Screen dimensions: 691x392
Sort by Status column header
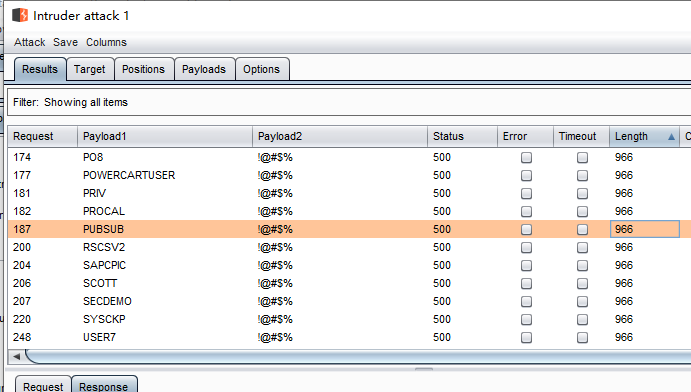[x=462, y=137]
